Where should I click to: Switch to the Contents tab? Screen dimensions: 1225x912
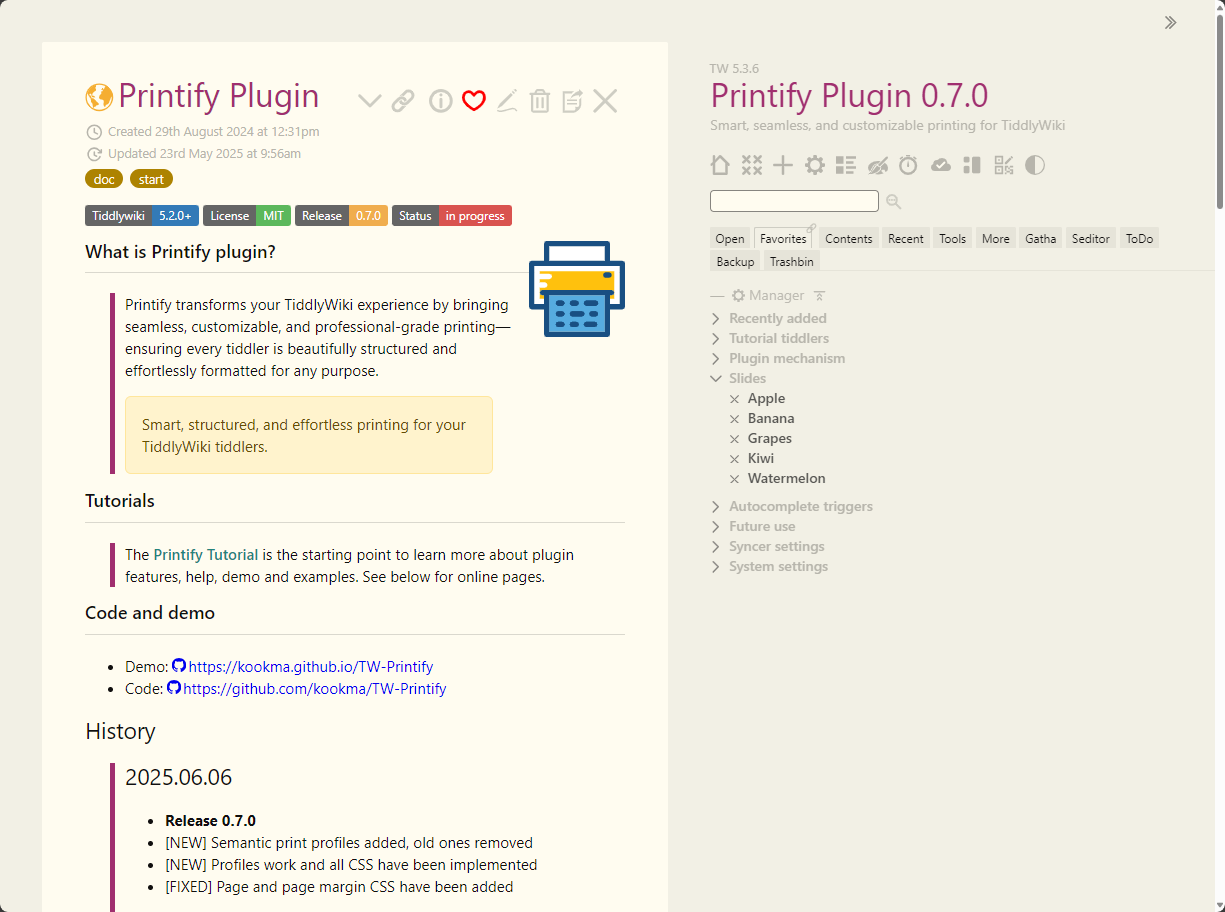849,238
